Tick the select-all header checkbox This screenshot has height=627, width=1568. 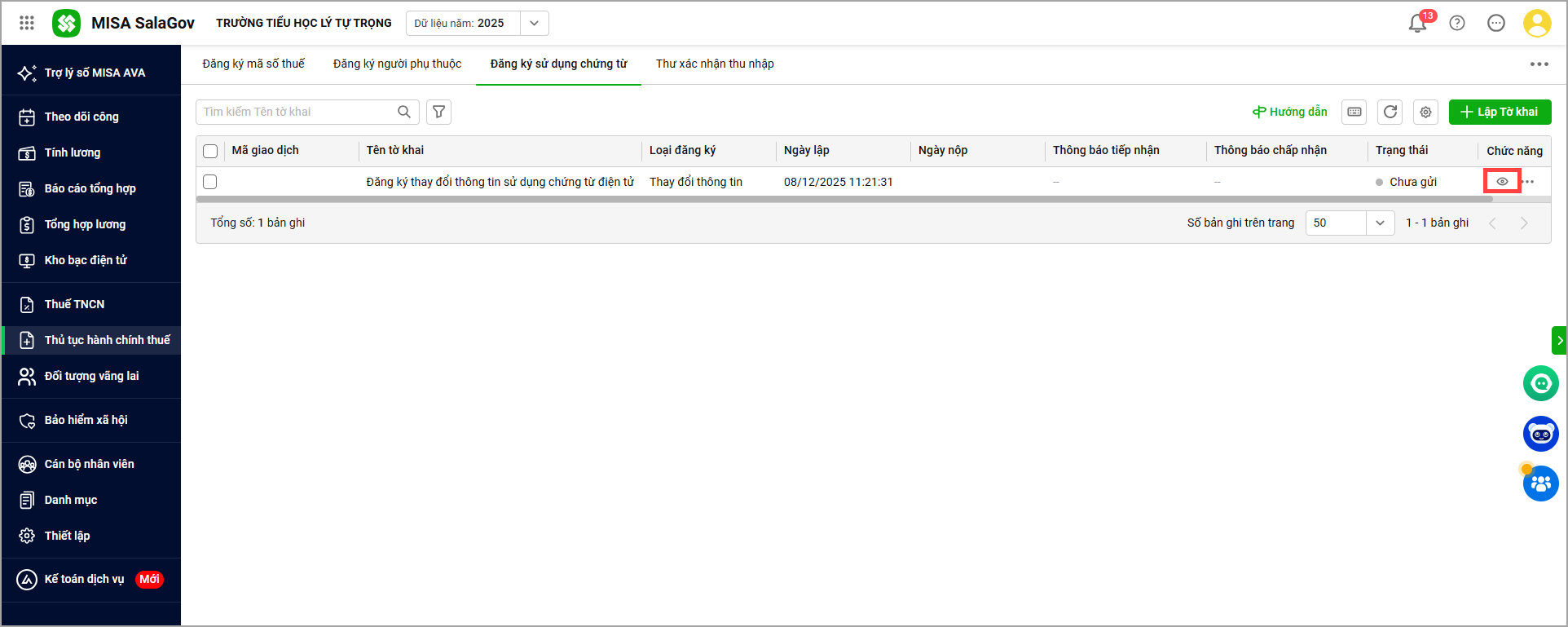(x=210, y=151)
